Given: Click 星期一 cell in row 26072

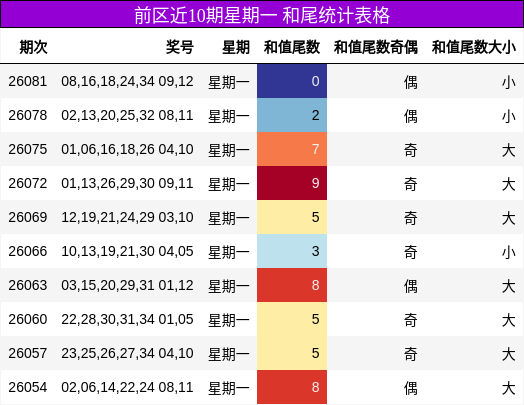Looking at the screenshot, I should tap(229, 184).
